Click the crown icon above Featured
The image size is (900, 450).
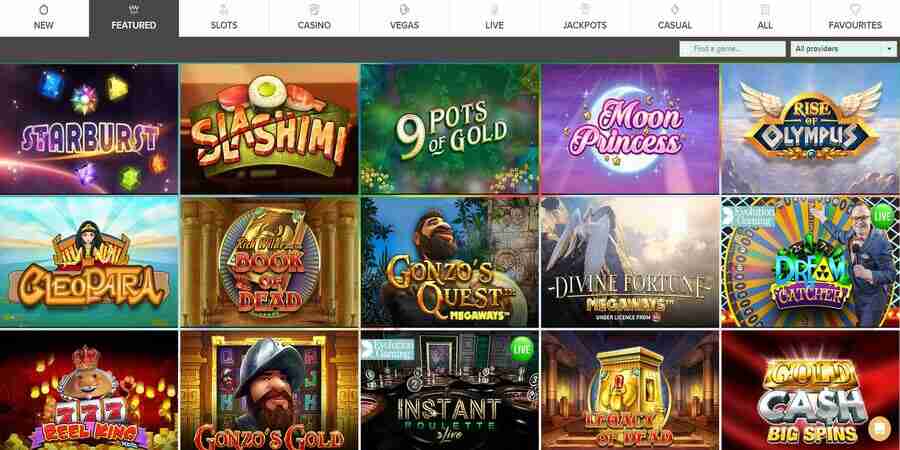coord(134,10)
